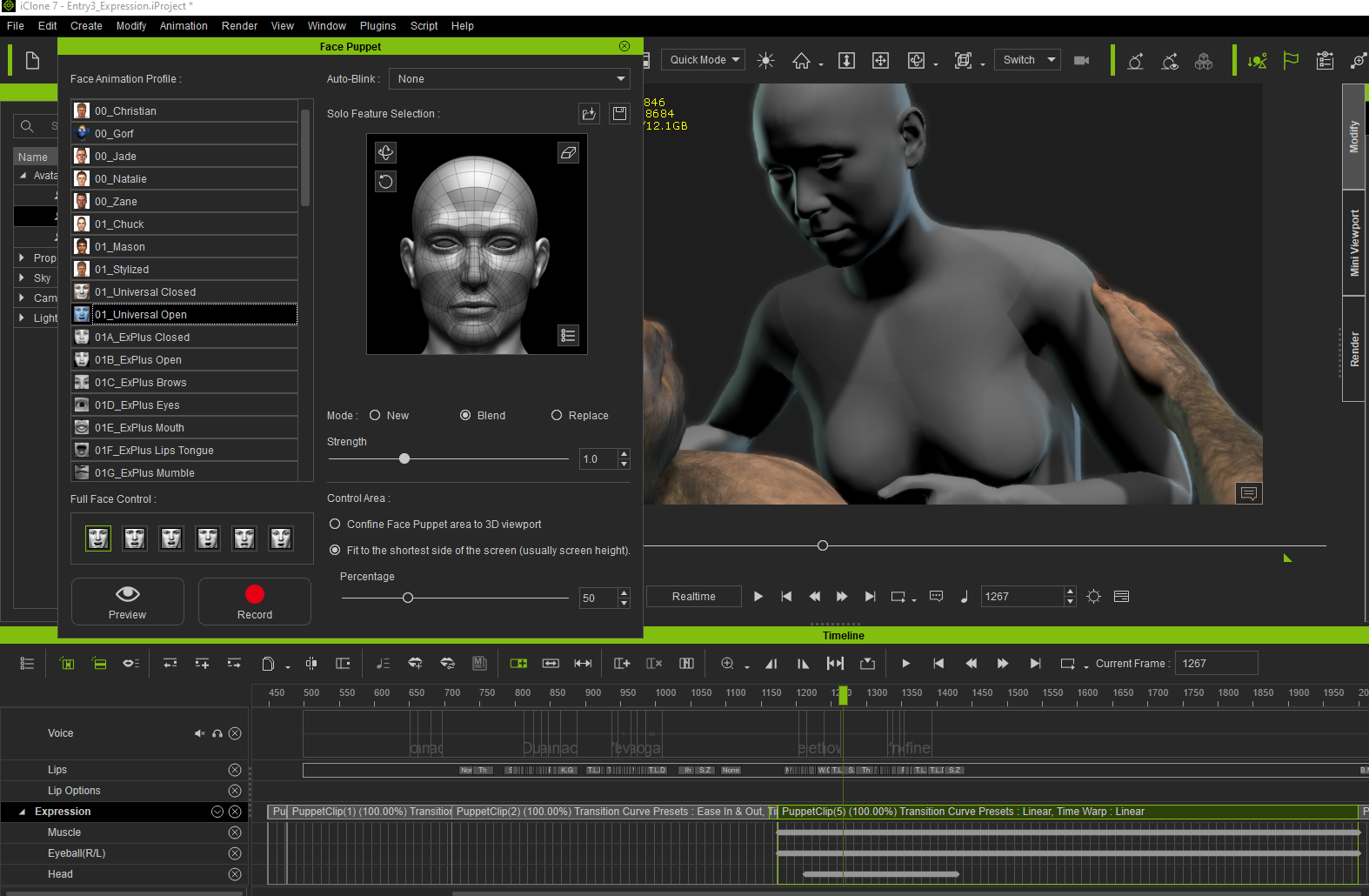
Task: Adjust the Percentage slider handle
Action: 408,598
